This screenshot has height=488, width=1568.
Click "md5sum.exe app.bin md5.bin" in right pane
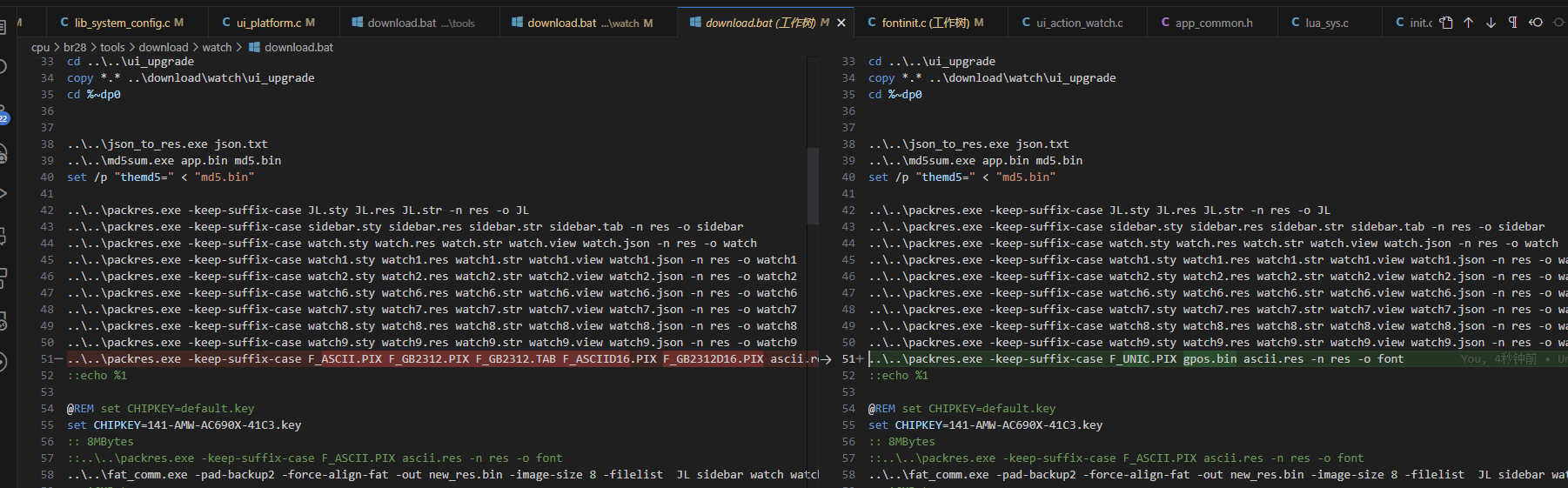pyautogui.click(x=975, y=160)
